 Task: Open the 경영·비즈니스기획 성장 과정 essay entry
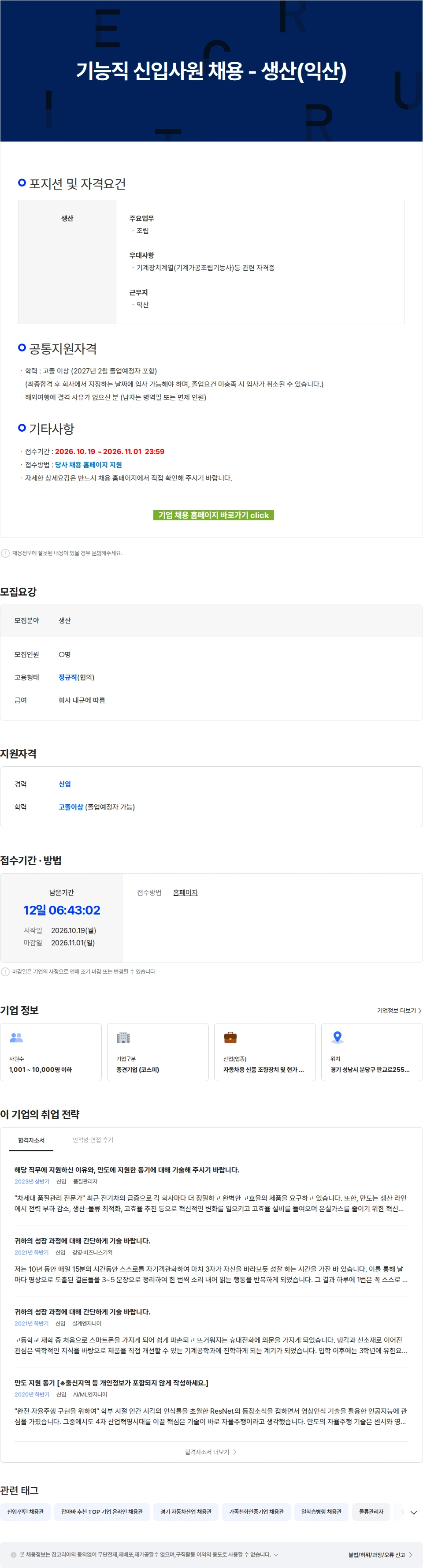click(x=211, y=1261)
